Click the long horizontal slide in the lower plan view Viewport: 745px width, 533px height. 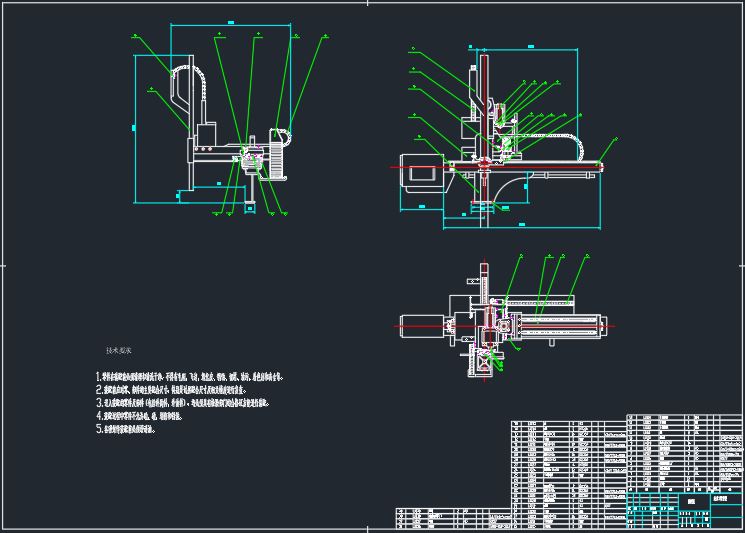(x=560, y=326)
